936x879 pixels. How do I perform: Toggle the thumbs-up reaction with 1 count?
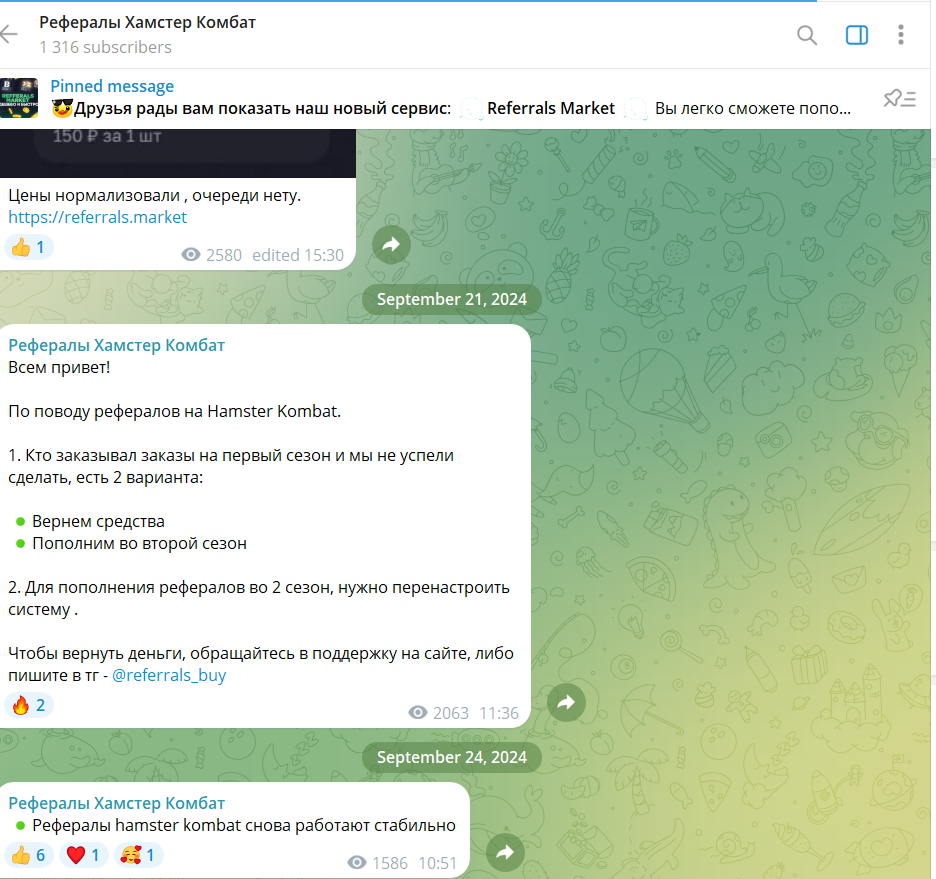[29, 247]
